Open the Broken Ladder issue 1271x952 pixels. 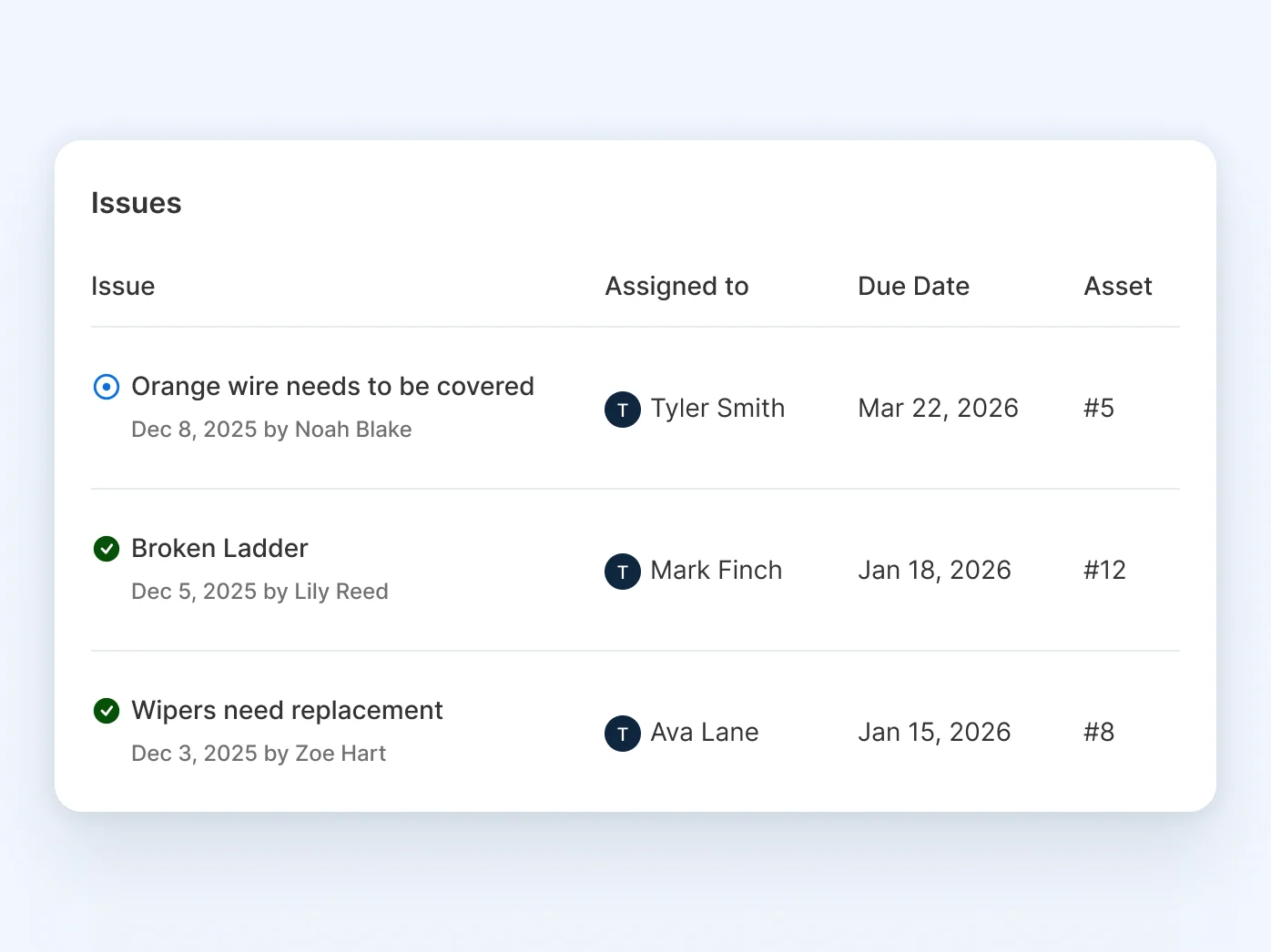click(x=219, y=549)
